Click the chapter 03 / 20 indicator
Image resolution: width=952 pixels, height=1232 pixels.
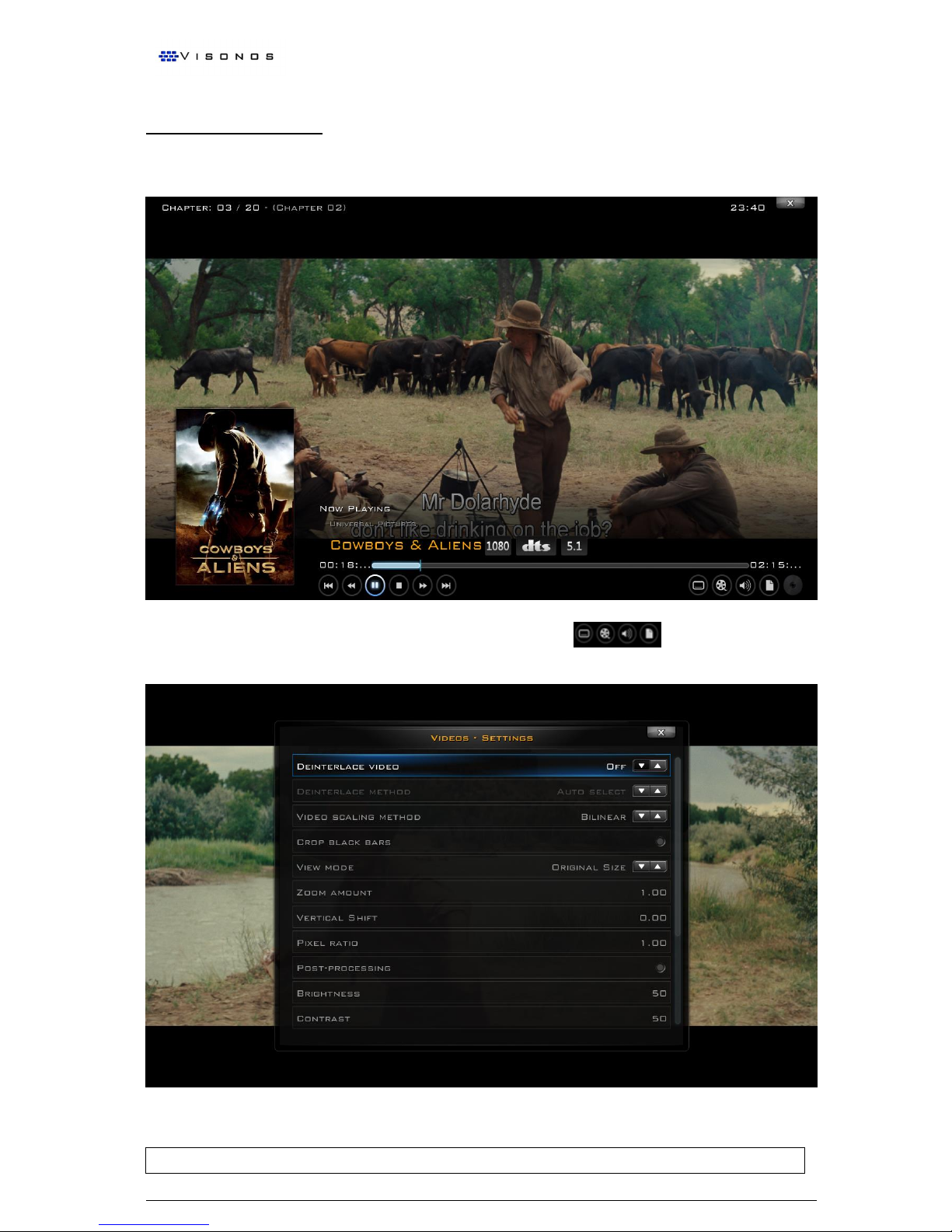[254, 208]
